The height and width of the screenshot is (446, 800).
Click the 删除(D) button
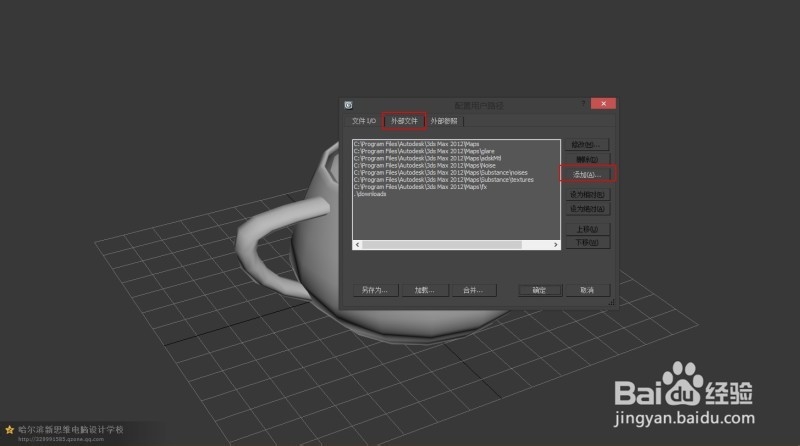tap(587, 160)
